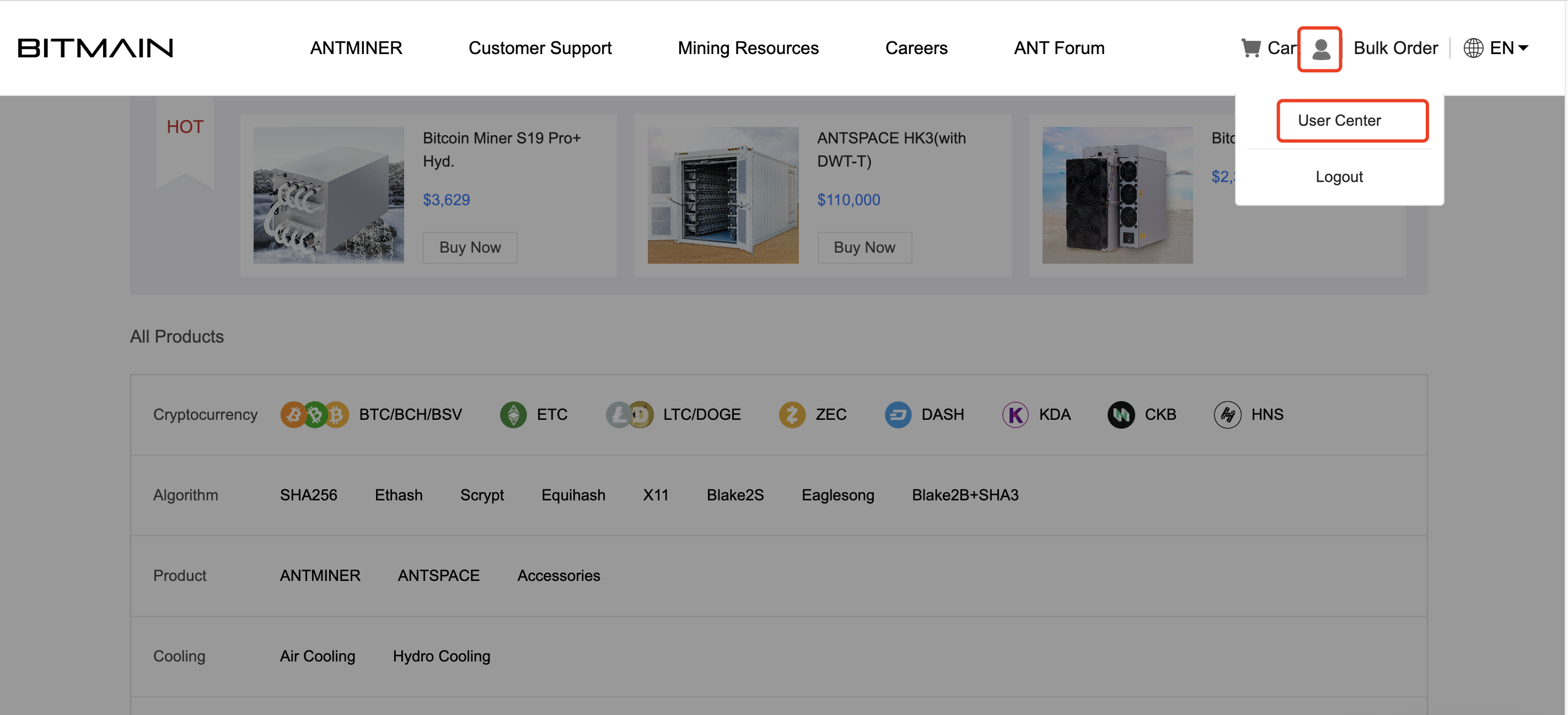The height and width of the screenshot is (715, 1568).
Task: Filter by Blake2S algorithm
Action: [x=735, y=495]
